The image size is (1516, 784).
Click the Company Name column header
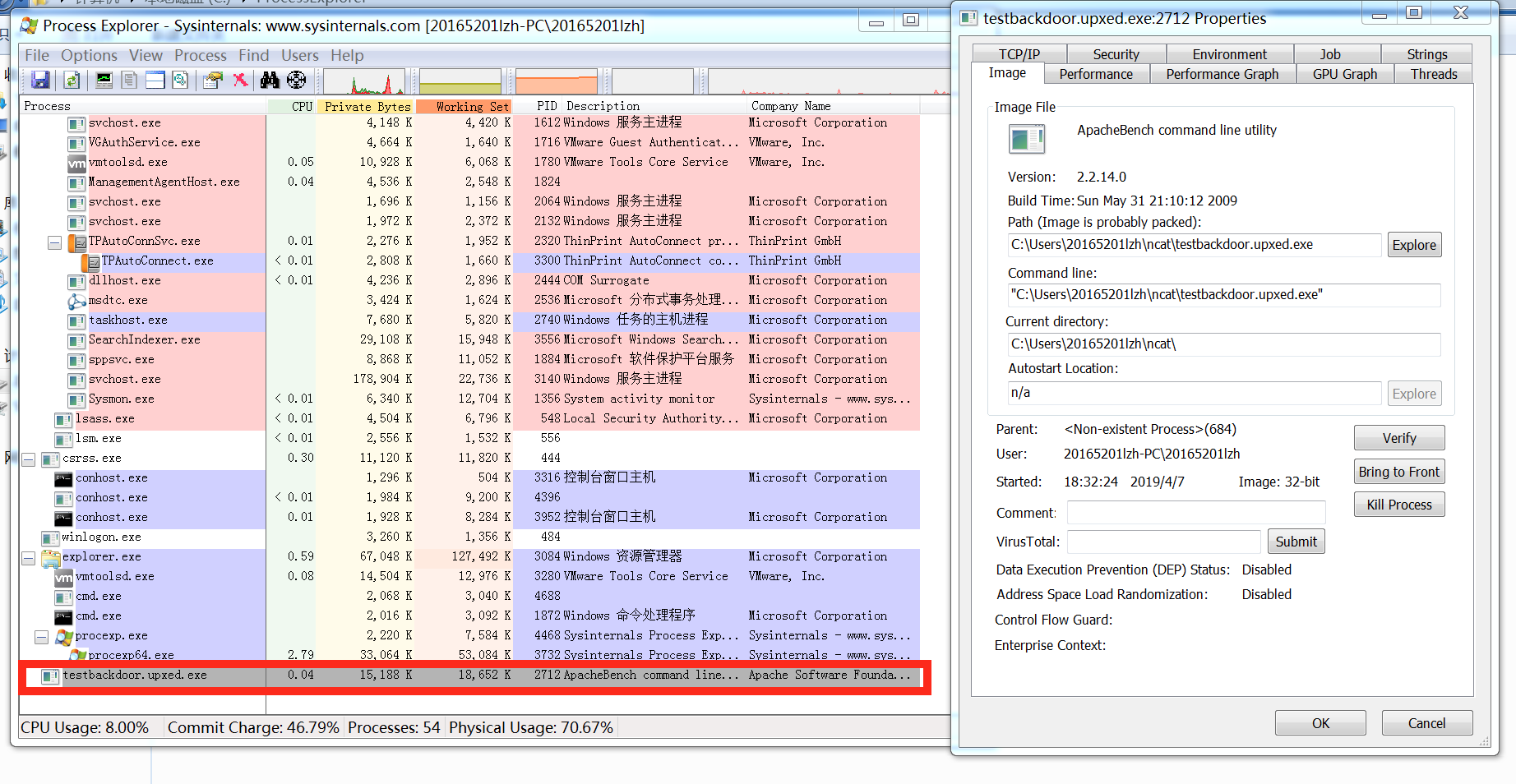[x=833, y=106]
